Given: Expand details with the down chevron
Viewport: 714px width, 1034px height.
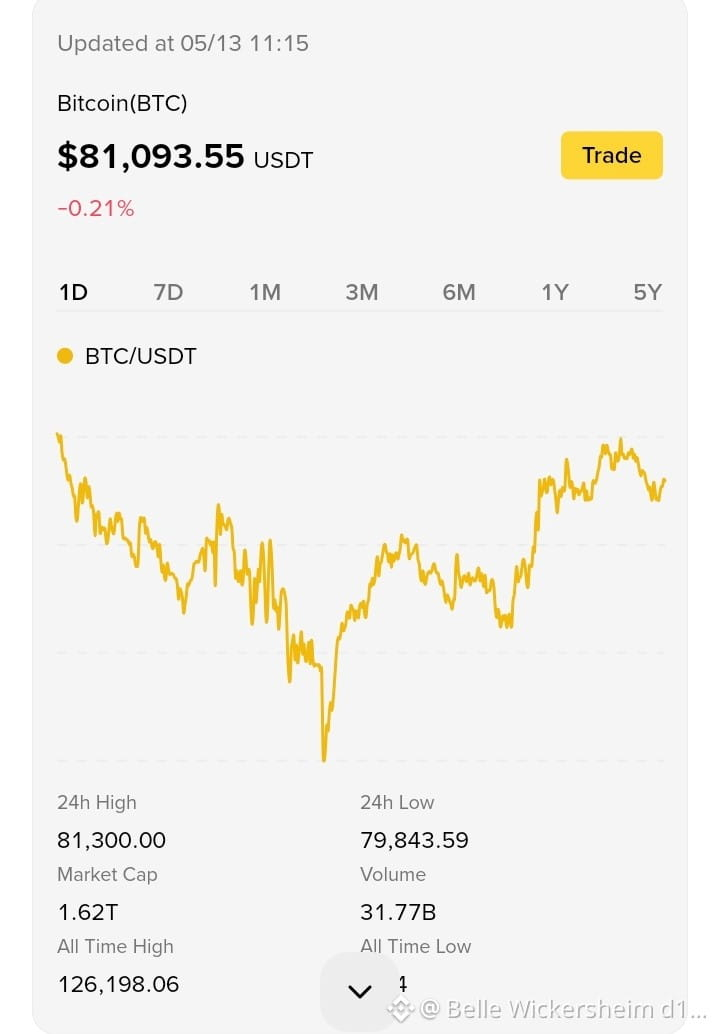Looking at the screenshot, I should [359, 991].
